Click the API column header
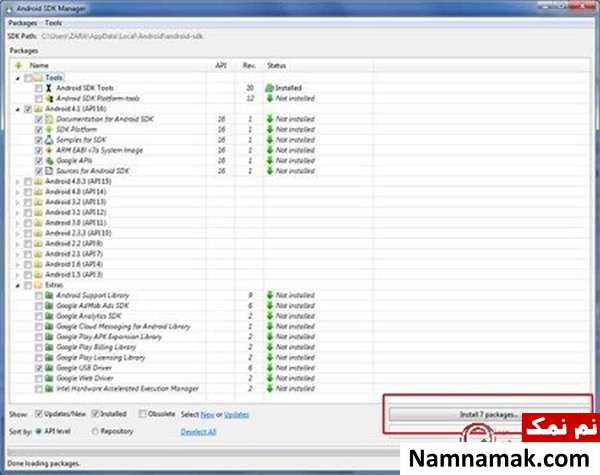The height and width of the screenshot is (475, 600). [221, 65]
